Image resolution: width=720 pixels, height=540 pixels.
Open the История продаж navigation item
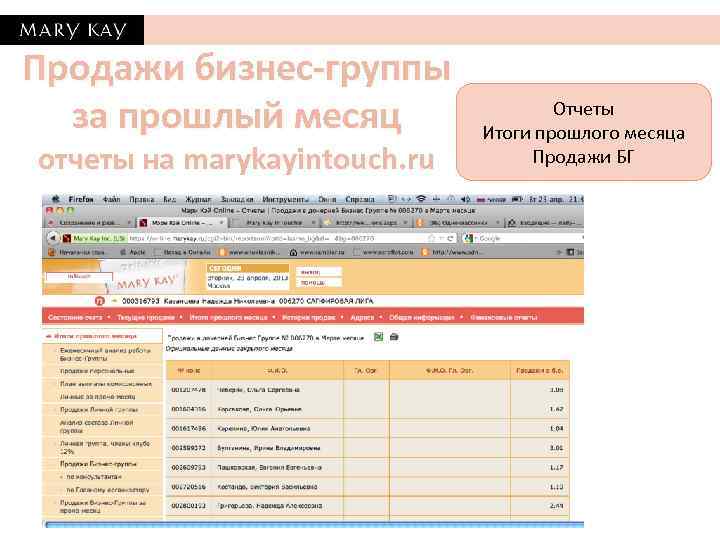[x=309, y=317]
